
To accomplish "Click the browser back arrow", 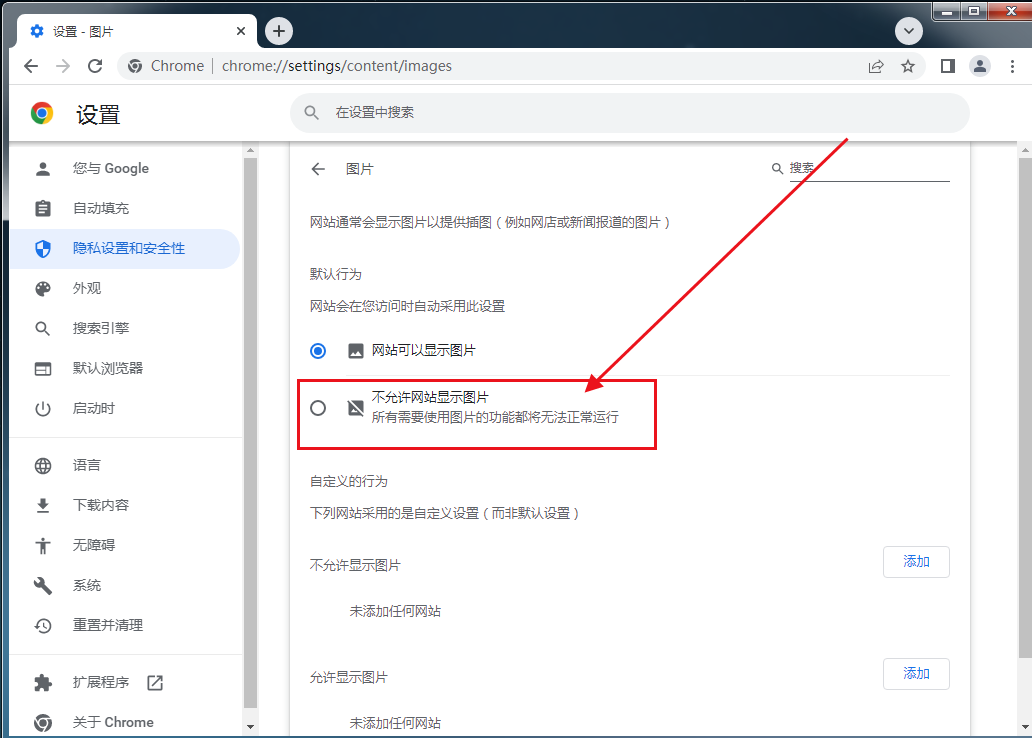I will pyautogui.click(x=31, y=66).
